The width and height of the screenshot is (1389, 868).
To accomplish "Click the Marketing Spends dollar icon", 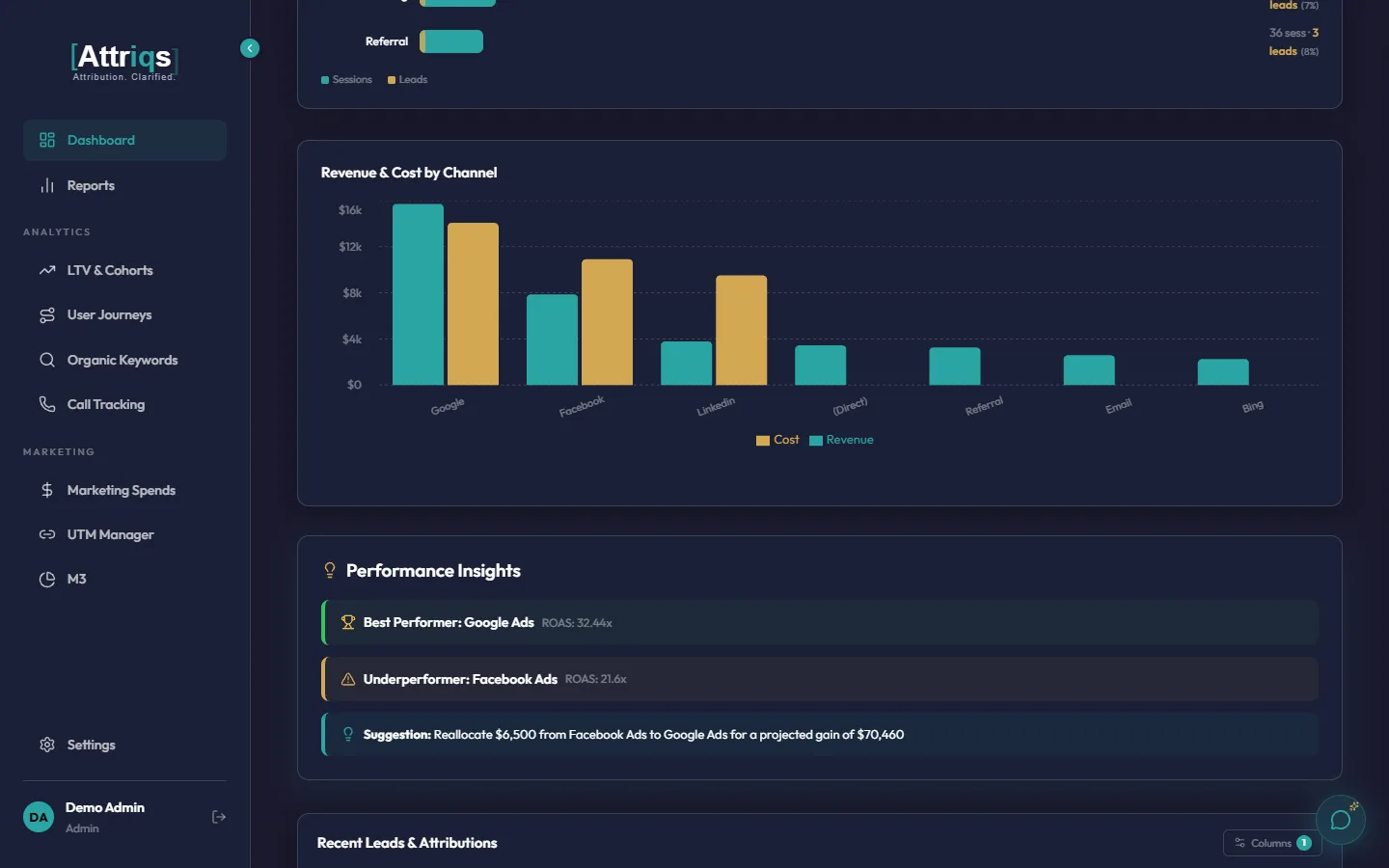I will (x=46, y=490).
